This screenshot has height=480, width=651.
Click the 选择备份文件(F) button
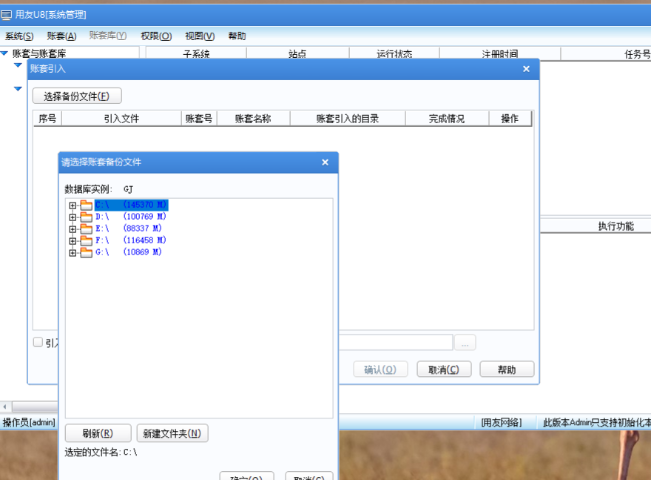(77, 96)
